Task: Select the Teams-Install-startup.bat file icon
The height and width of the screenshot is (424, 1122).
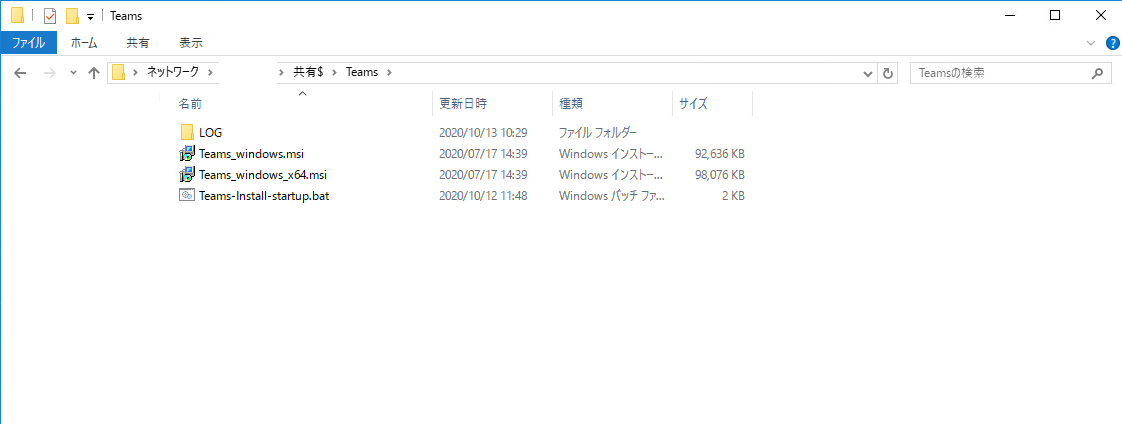Action: click(x=187, y=195)
